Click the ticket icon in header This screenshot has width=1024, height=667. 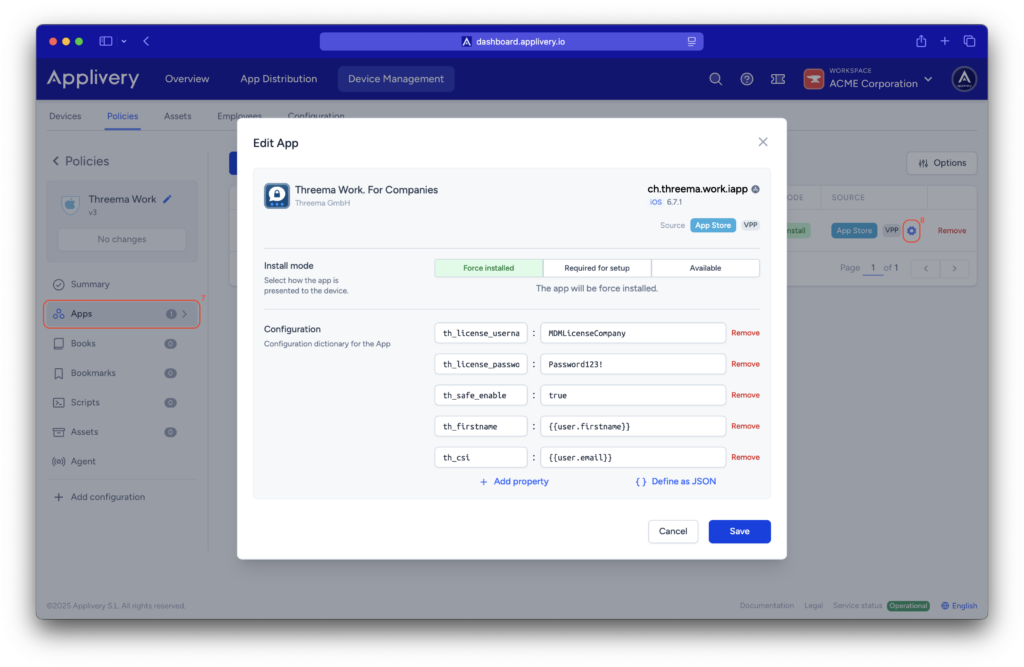[x=778, y=79]
